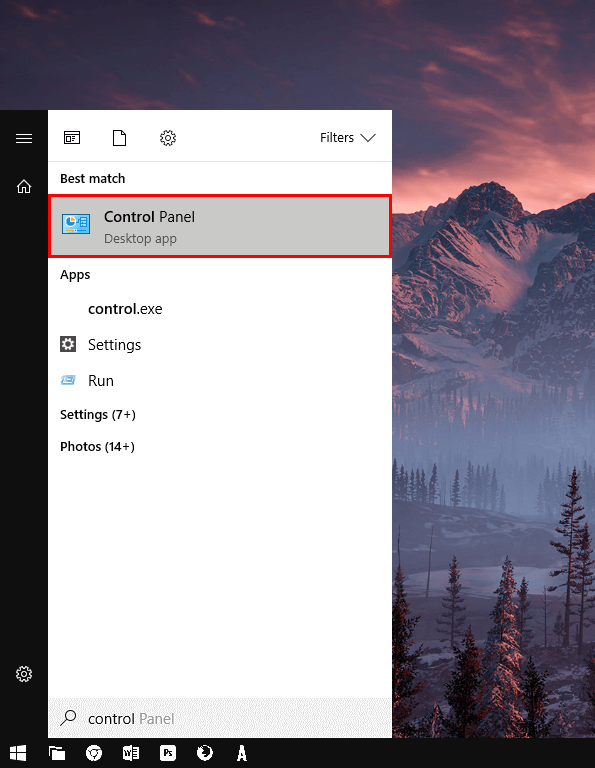
Task: Open the Settings app result
Action: pyautogui.click(x=220, y=345)
